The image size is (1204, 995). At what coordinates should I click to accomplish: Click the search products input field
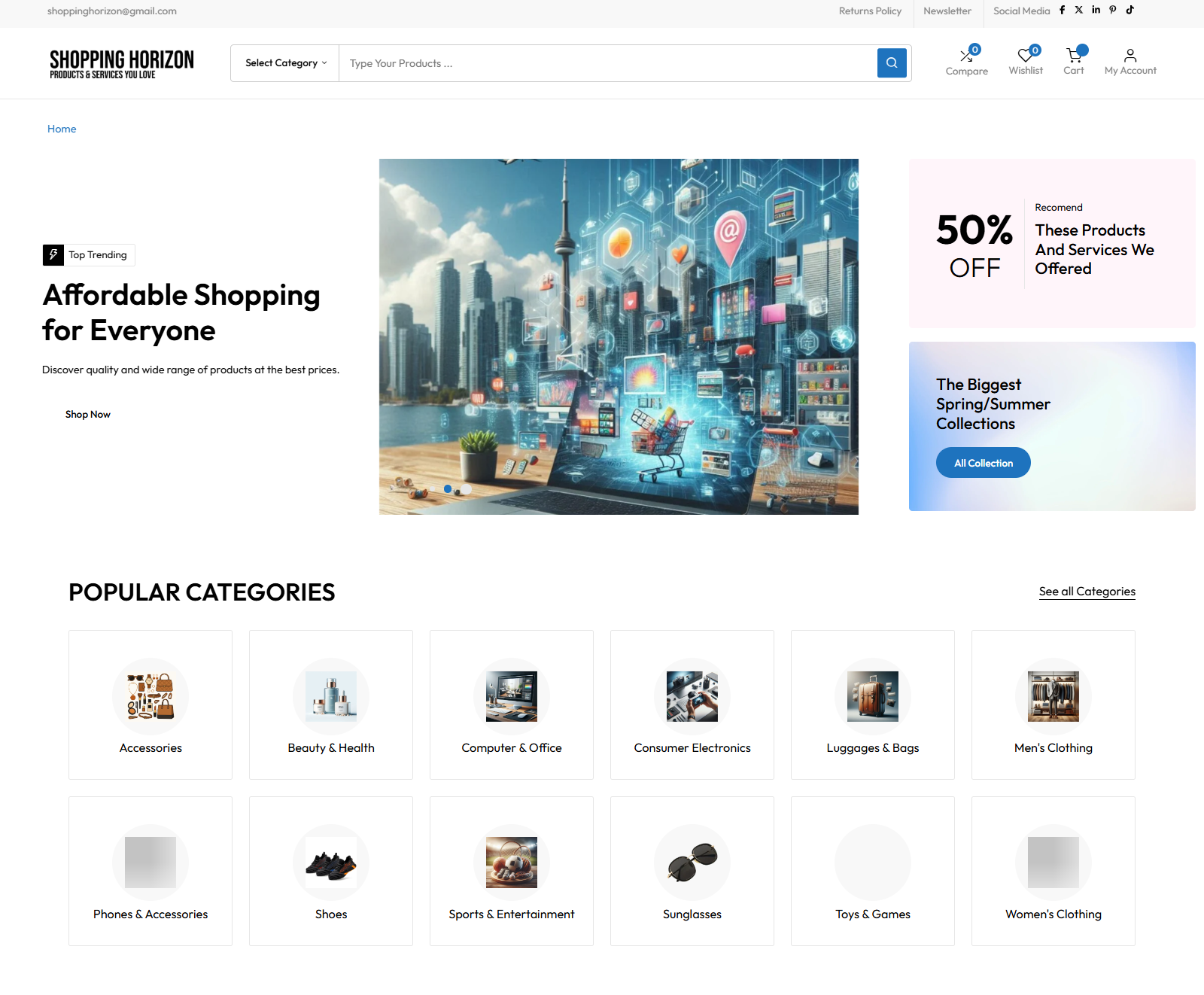click(602, 63)
